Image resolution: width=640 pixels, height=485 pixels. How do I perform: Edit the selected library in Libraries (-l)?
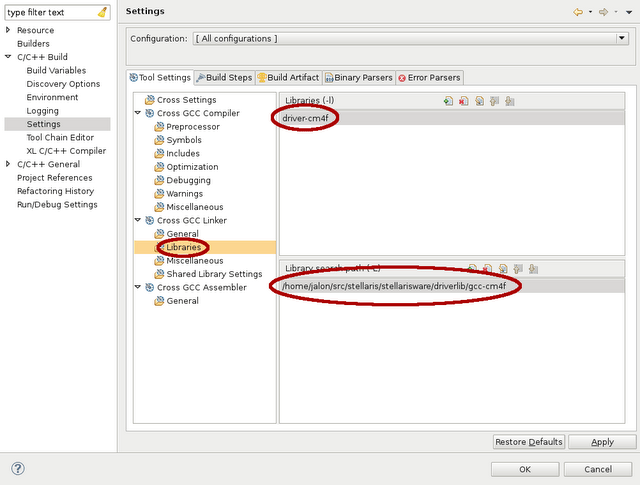tap(480, 101)
